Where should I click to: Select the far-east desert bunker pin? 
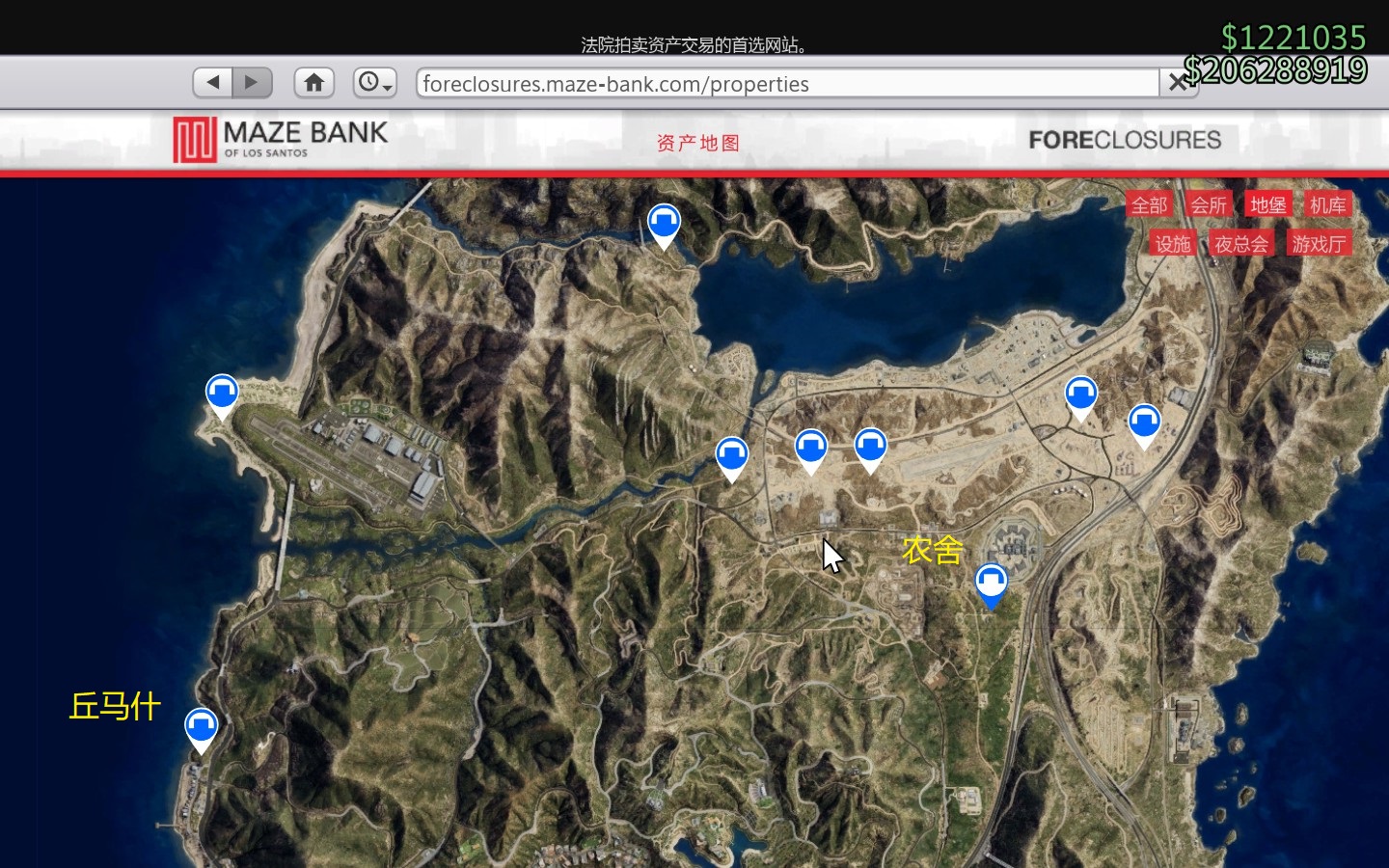click(x=1144, y=424)
